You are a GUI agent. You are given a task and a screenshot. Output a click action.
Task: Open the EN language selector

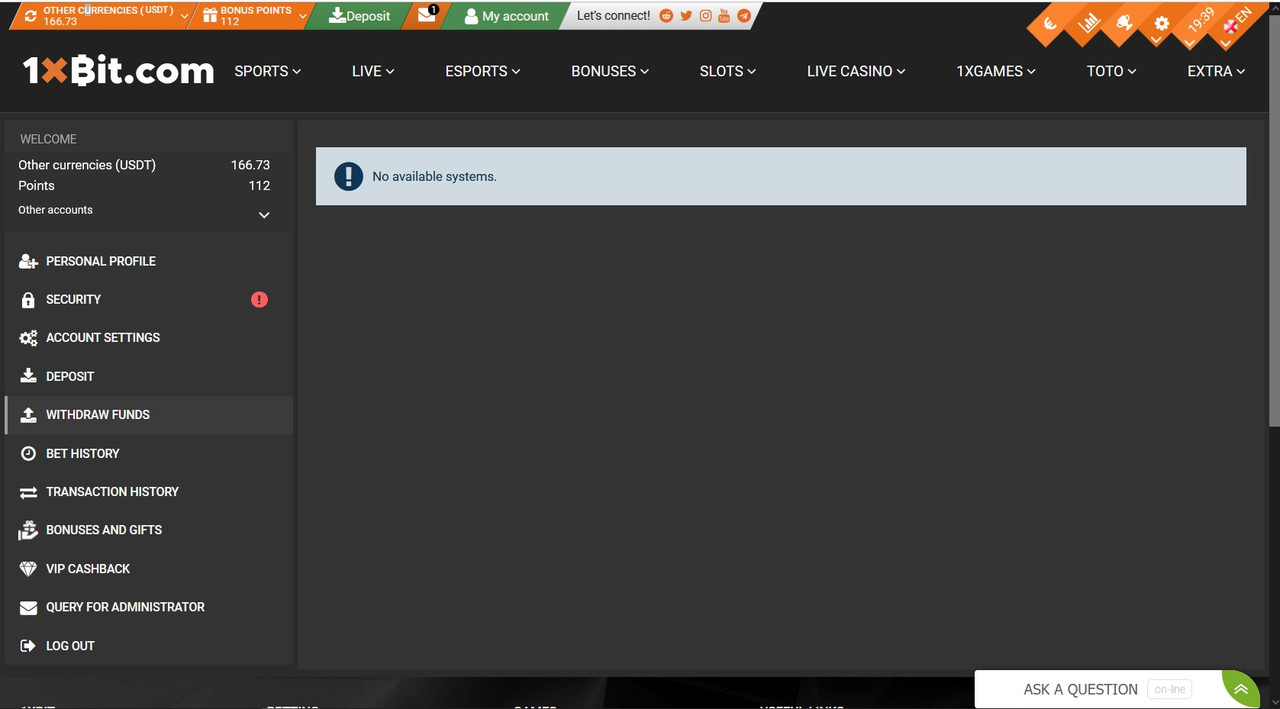[1236, 22]
